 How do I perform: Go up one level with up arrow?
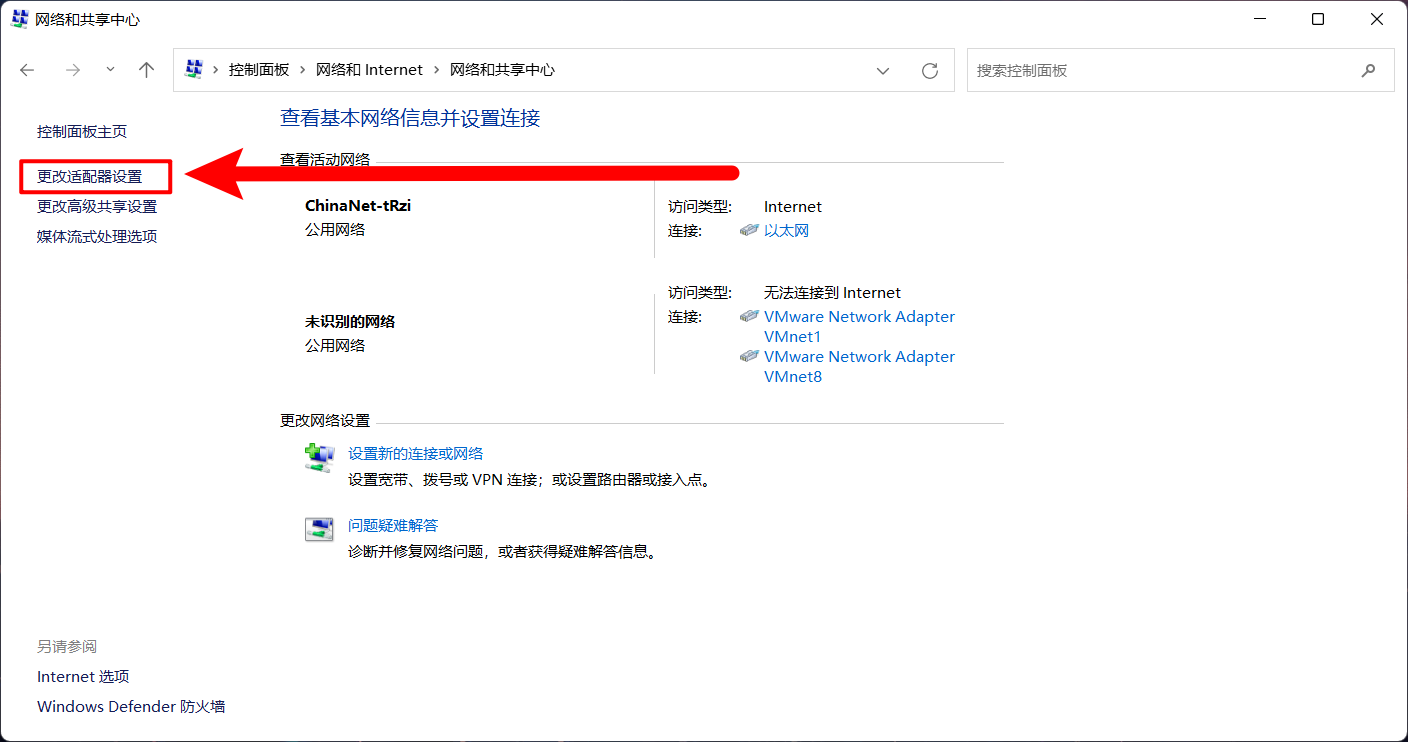(x=147, y=70)
